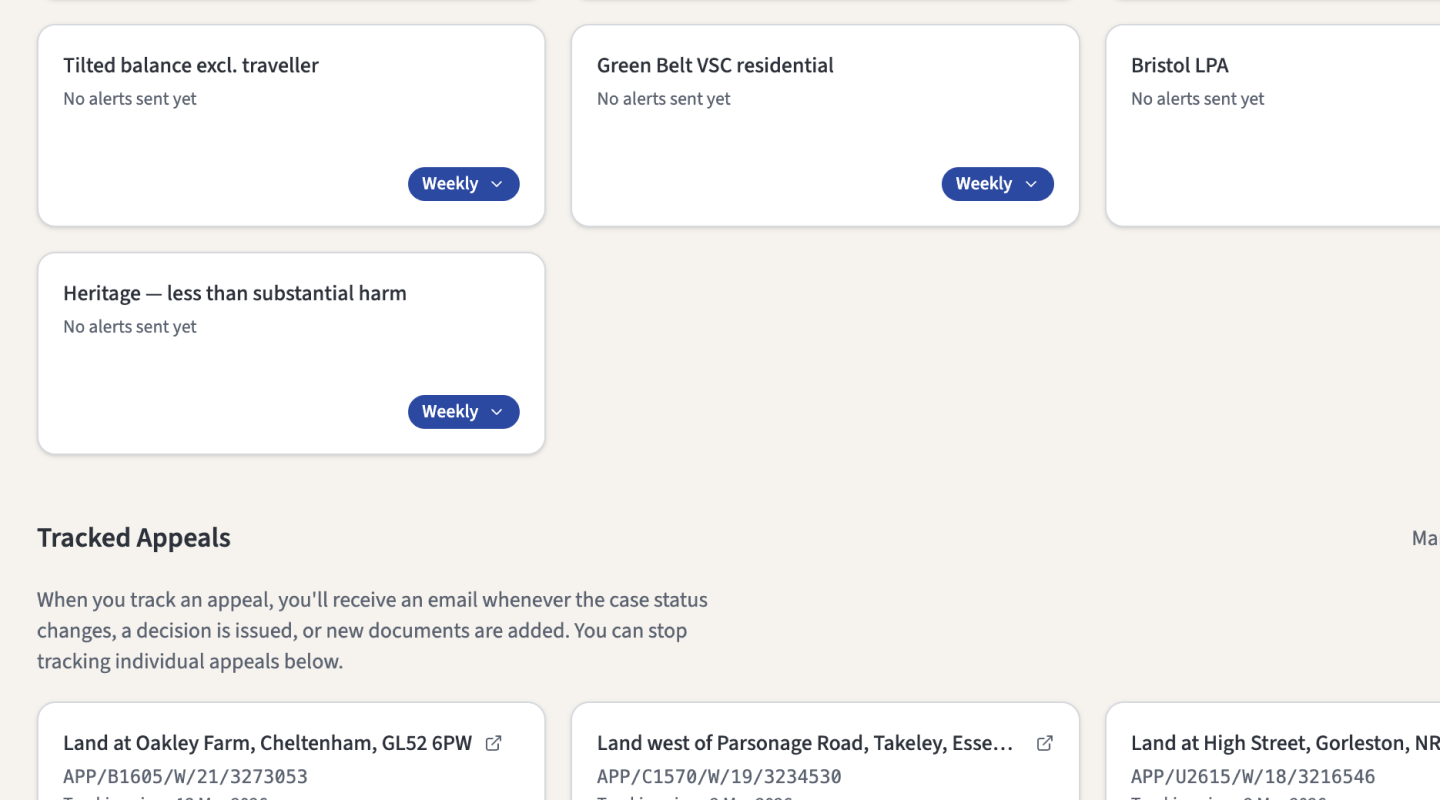Click the Heritage — less than substantial harm title
Image resolution: width=1440 pixels, height=800 pixels.
pos(234,293)
